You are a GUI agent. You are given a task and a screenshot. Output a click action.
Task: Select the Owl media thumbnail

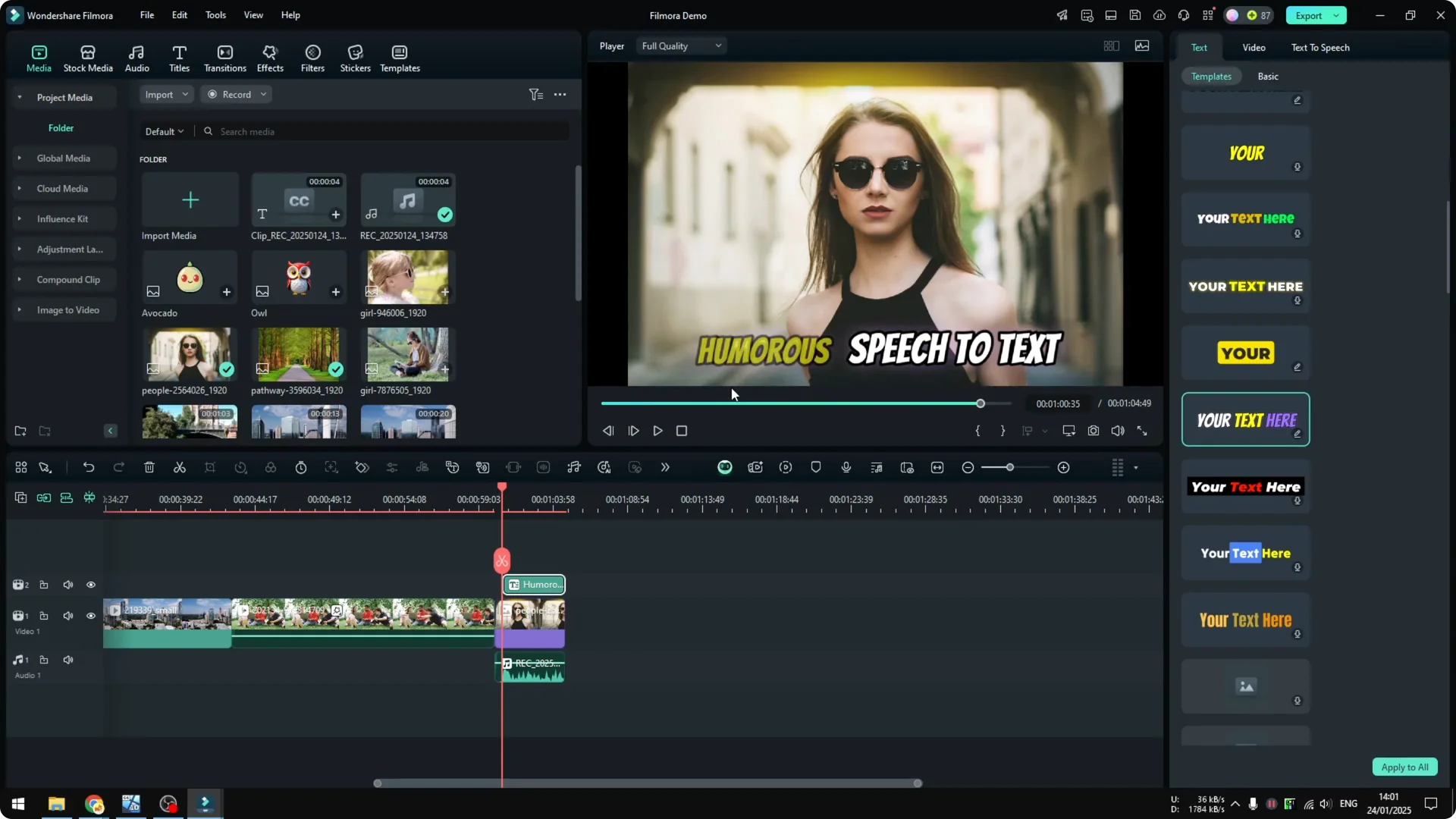299,278
